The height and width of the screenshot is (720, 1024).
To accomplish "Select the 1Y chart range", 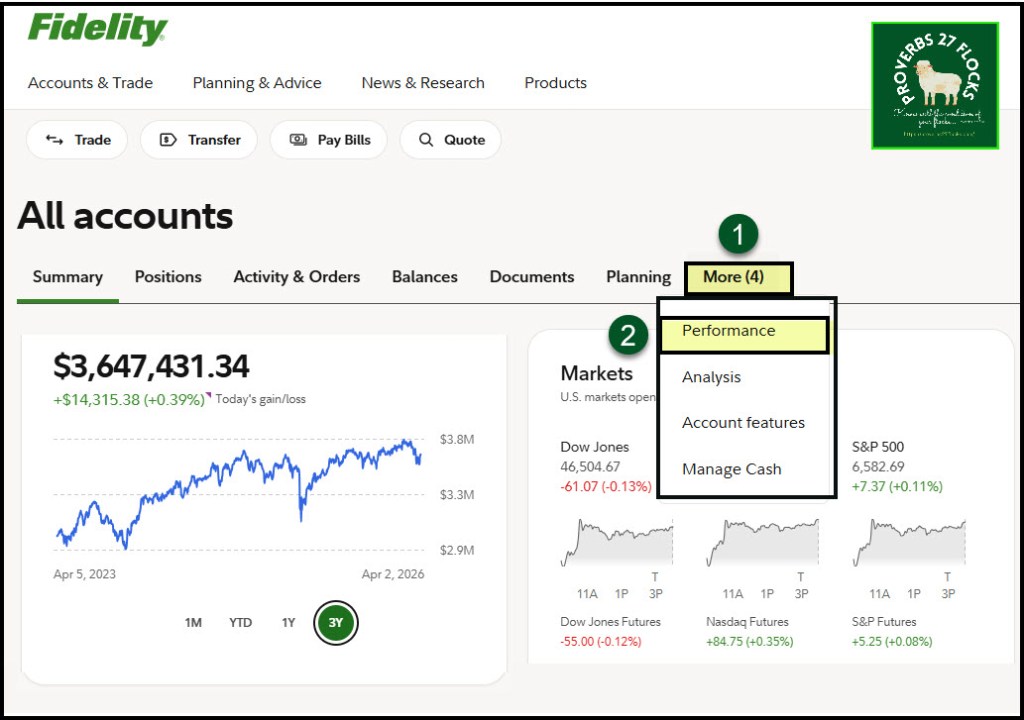I will pos(288,623).
